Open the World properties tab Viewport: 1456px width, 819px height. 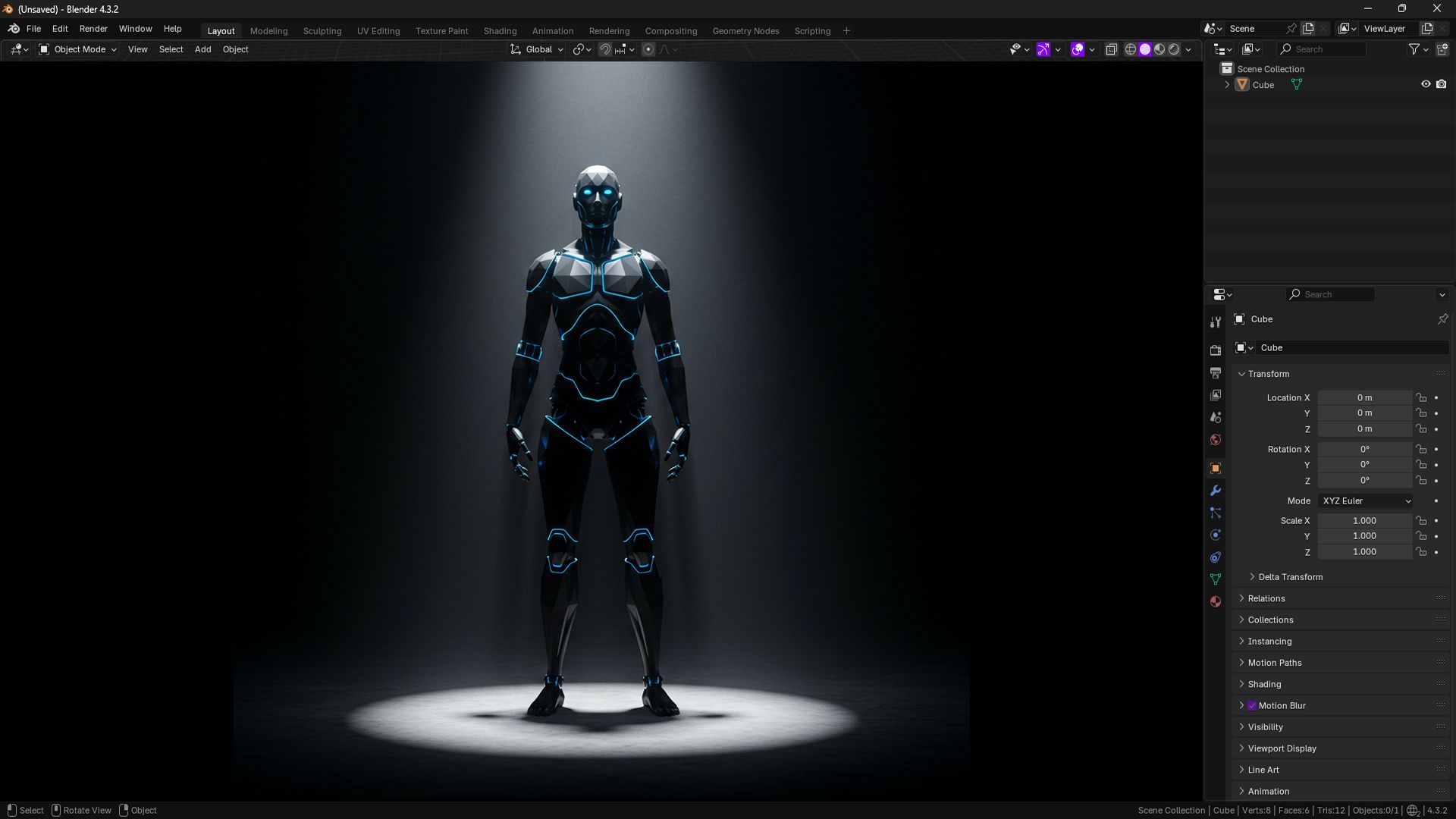click(1216, 440)
